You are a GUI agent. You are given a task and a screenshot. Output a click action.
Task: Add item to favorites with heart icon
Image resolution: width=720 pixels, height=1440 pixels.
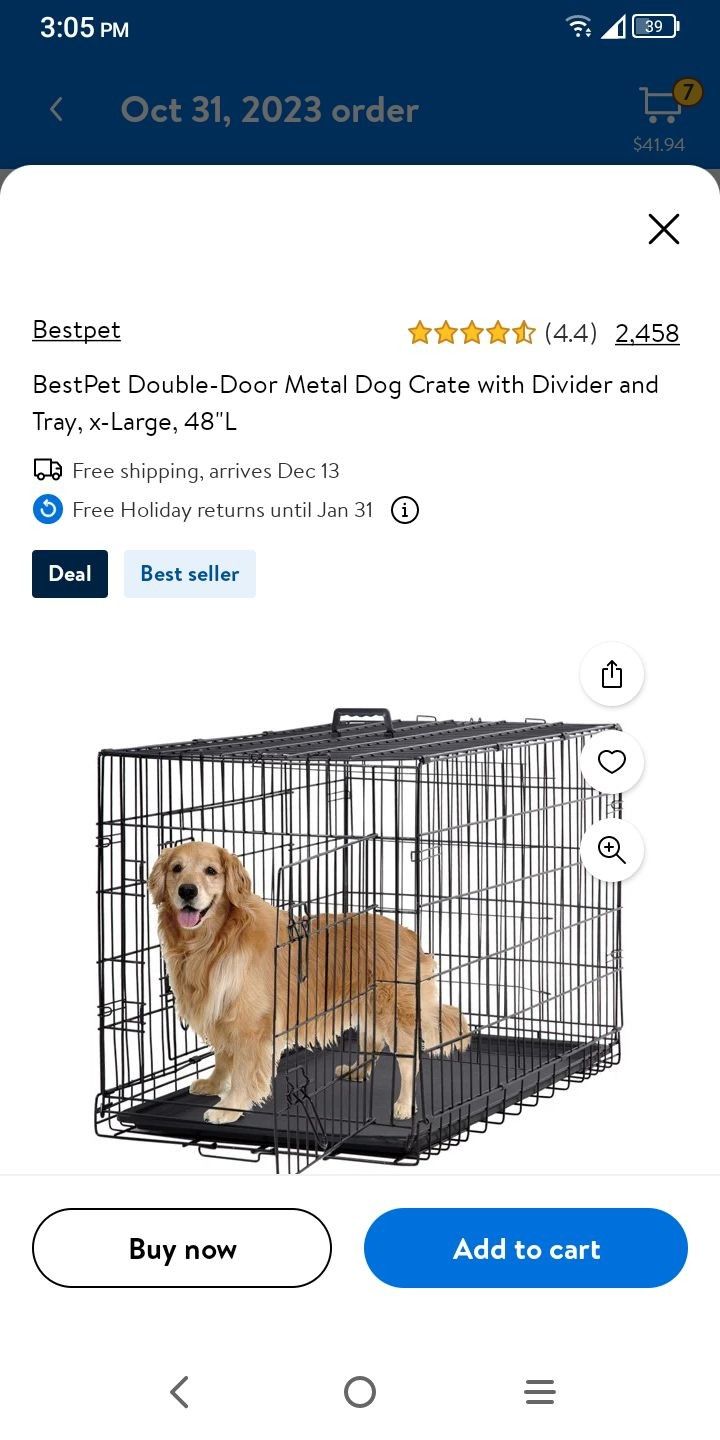point(612,762)
